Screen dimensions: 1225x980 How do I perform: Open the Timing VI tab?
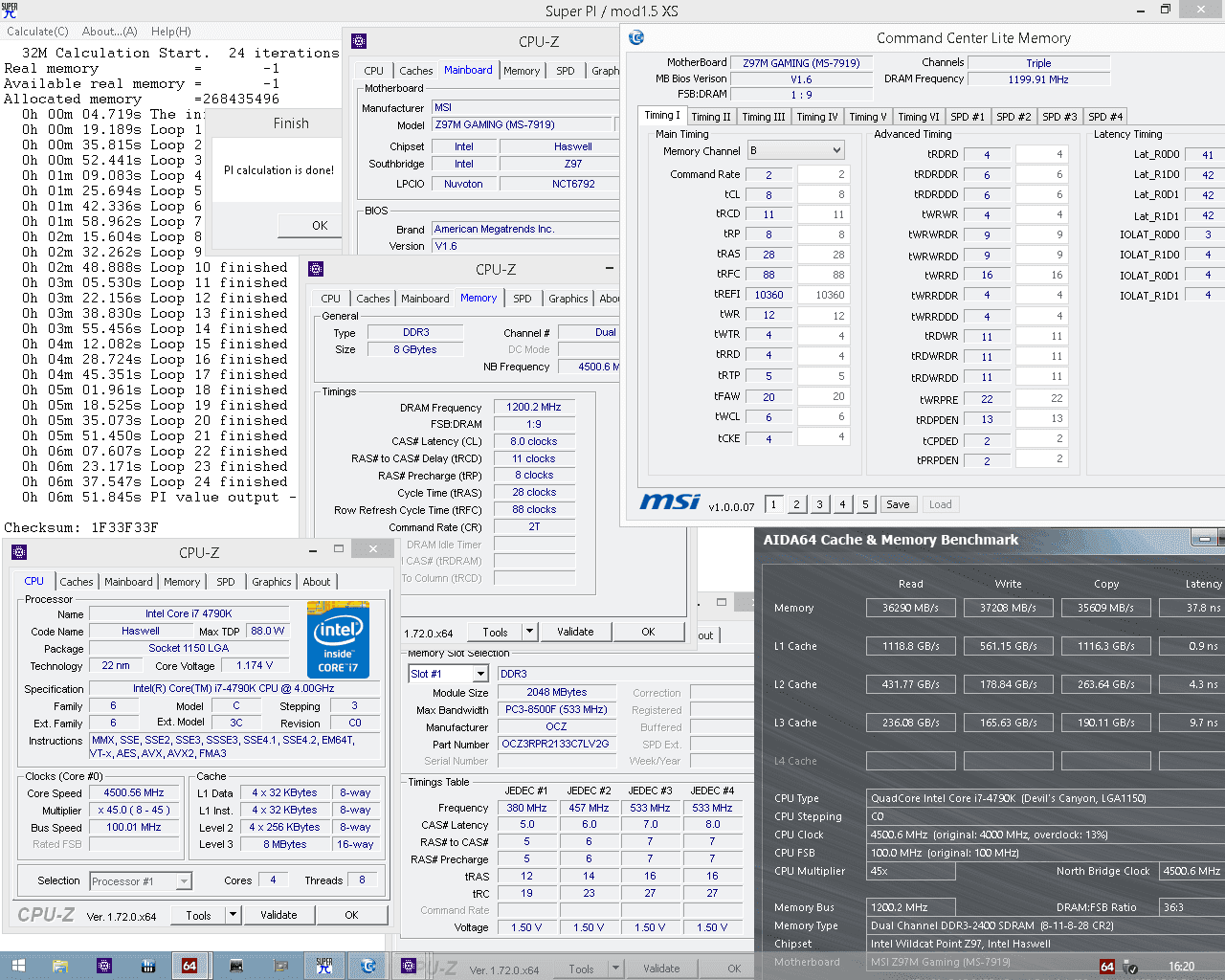[918, 117]
